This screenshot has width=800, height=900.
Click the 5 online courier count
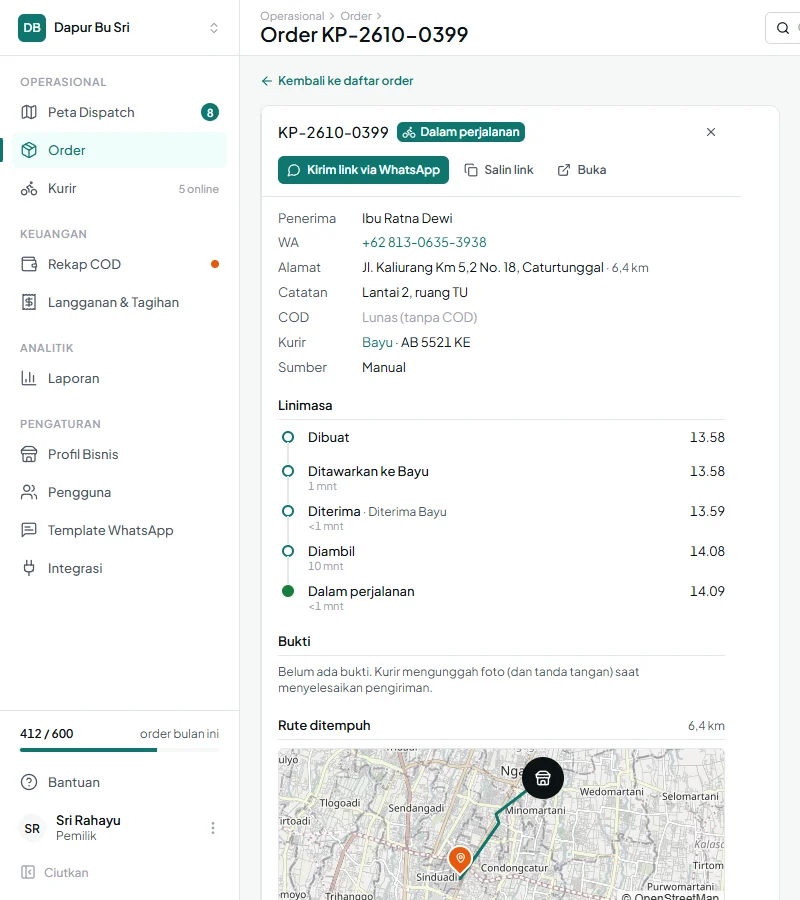199,189
